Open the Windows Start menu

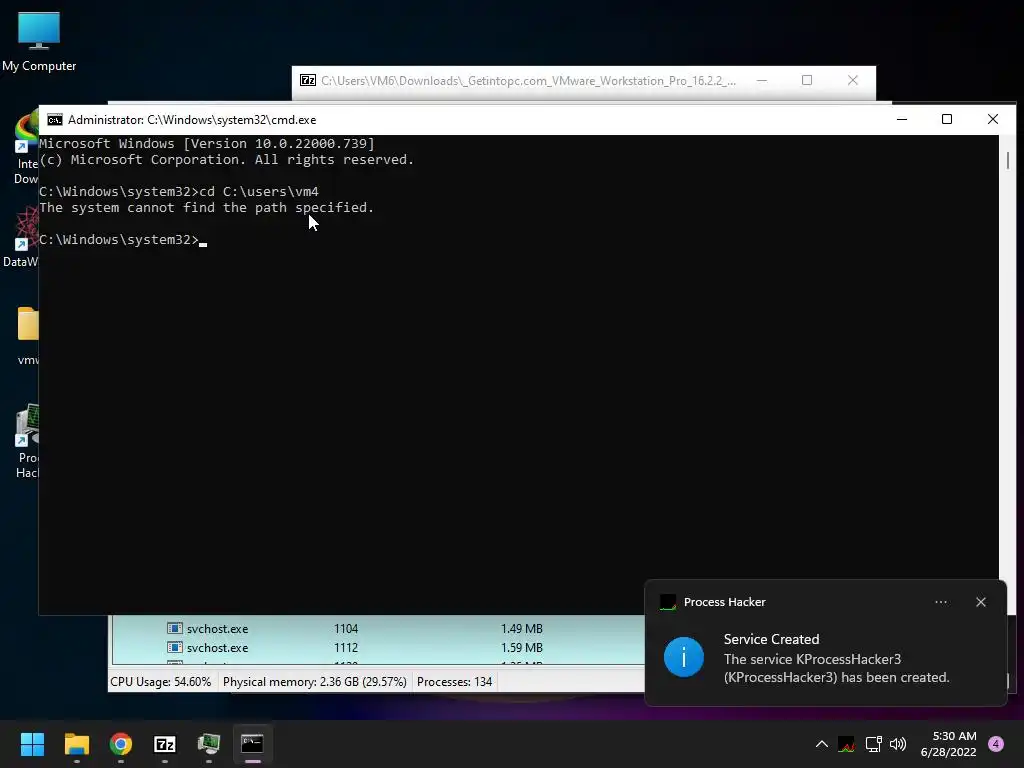point(32,744)
